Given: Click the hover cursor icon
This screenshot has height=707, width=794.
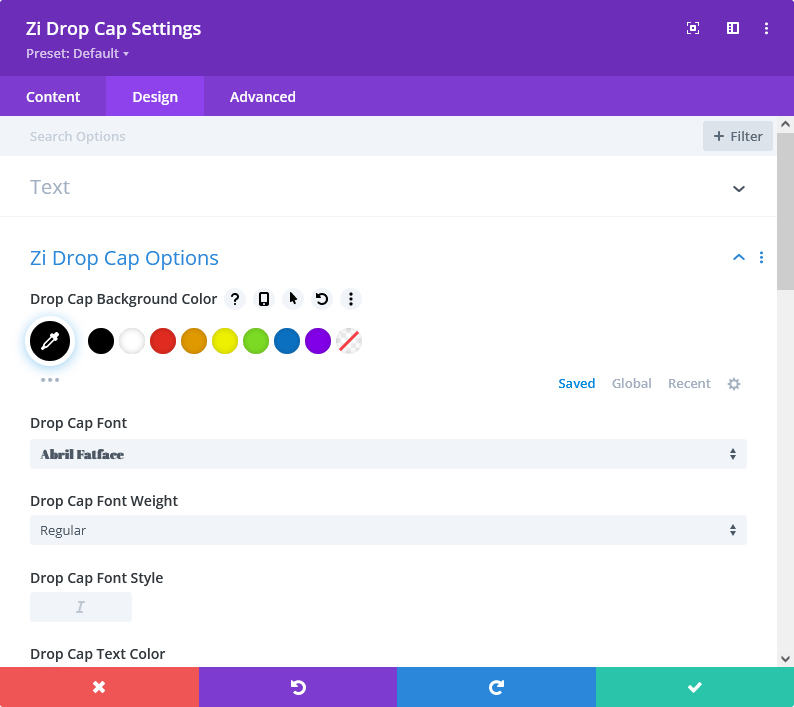Looking at the screenshot, I should [x=293, y=299].
